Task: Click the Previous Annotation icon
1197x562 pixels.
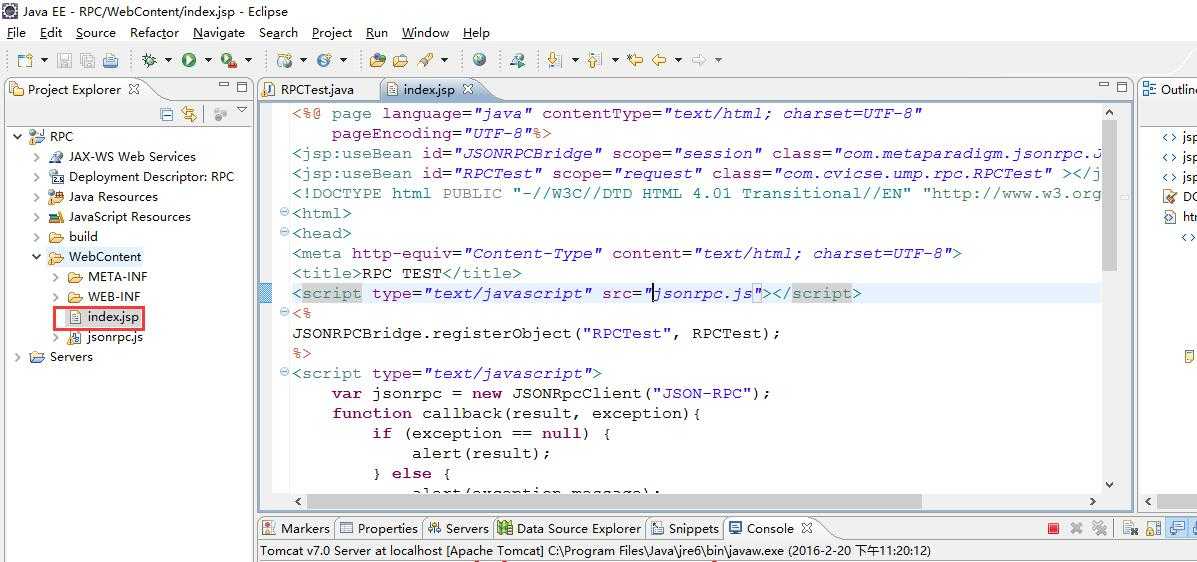Action: tap(595, 60)
